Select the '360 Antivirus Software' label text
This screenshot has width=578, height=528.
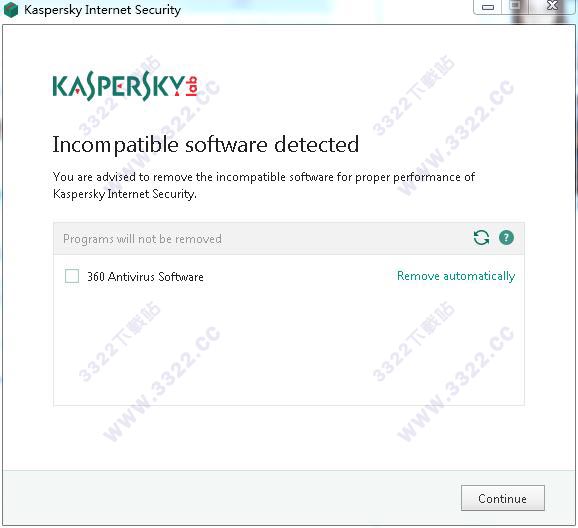[145, 277]
